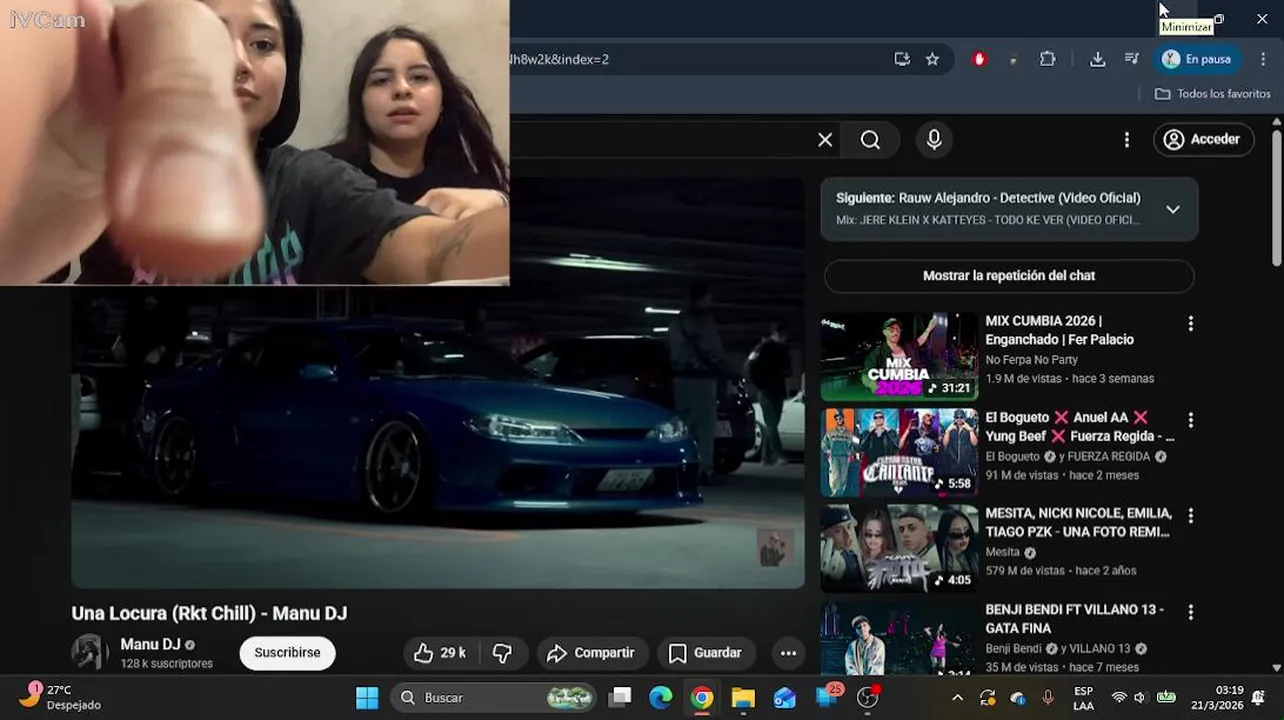This screenshot has width=1284, height=720.
Task: Click the microphone in use tray icon
Action: tap(1047, 698)
